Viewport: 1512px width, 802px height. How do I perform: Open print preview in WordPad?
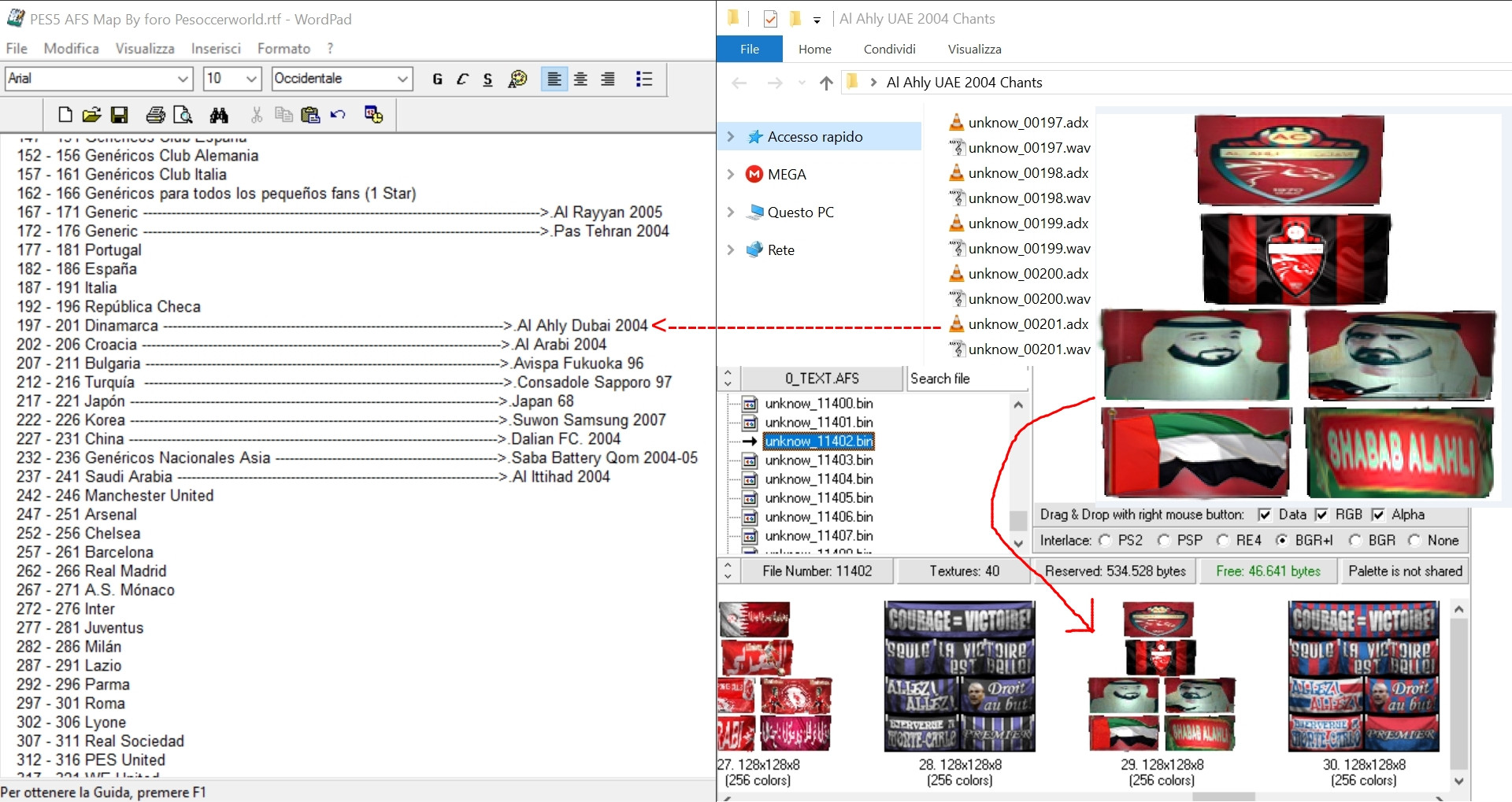coord(183,115)
